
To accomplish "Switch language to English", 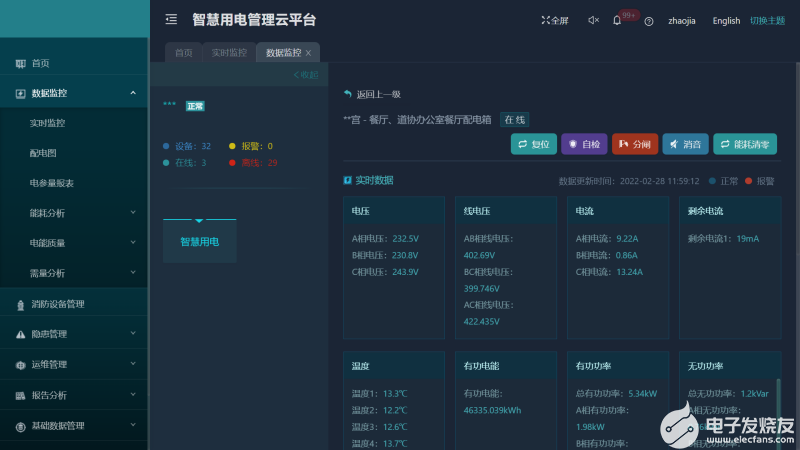I will pos(726,21).
